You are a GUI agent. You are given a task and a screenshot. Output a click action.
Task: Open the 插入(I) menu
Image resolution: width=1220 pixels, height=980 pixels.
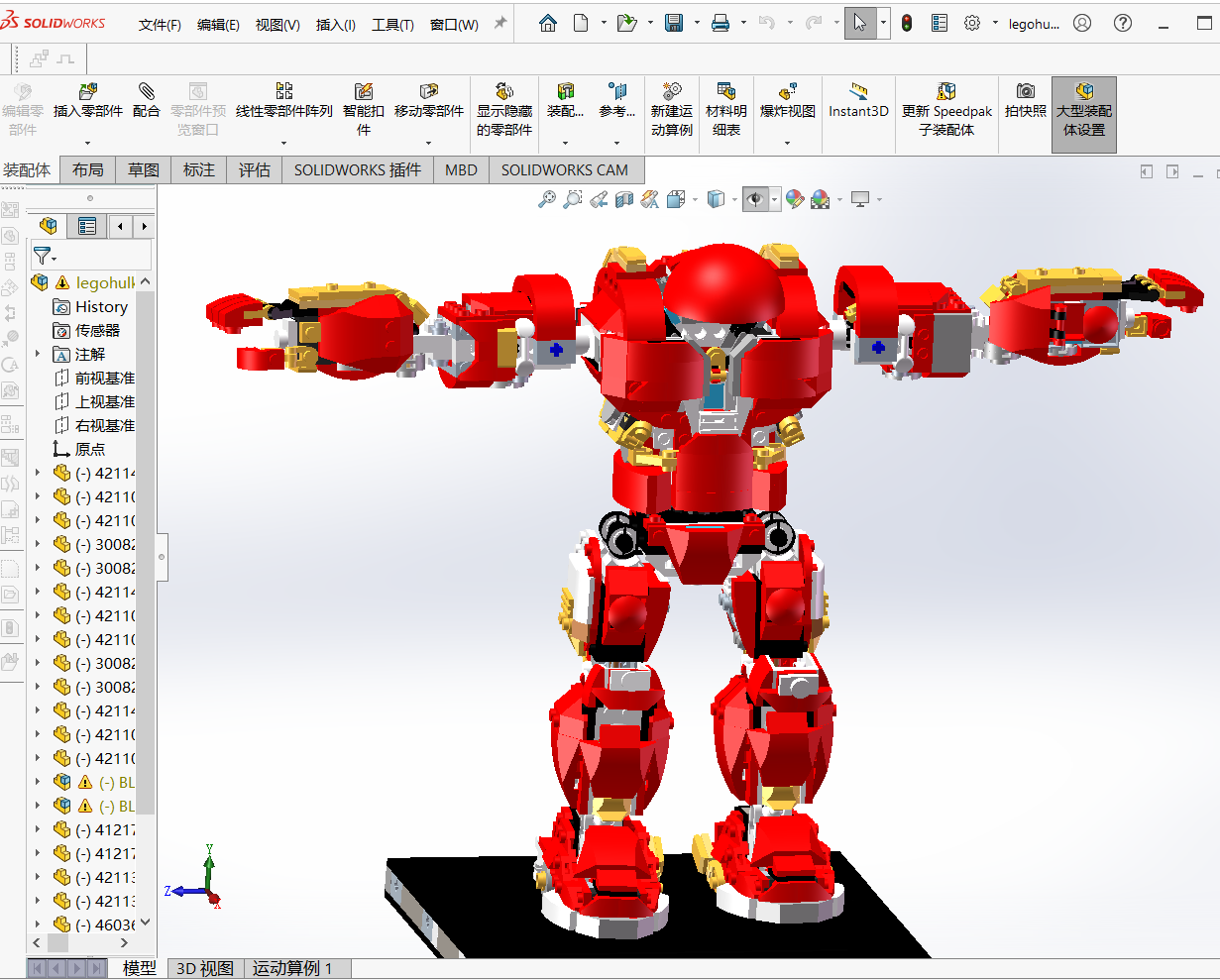(x=336, y=25)
